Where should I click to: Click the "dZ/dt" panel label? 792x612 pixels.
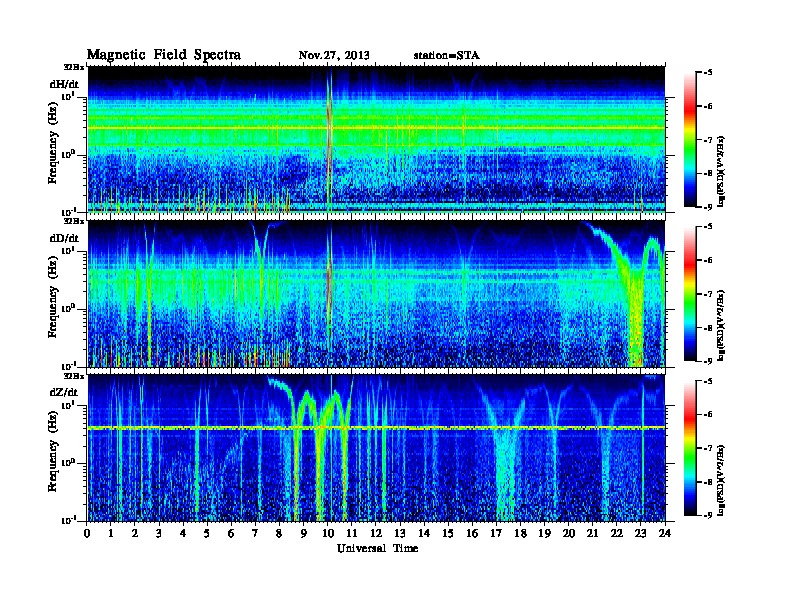[x=64, y=392]
